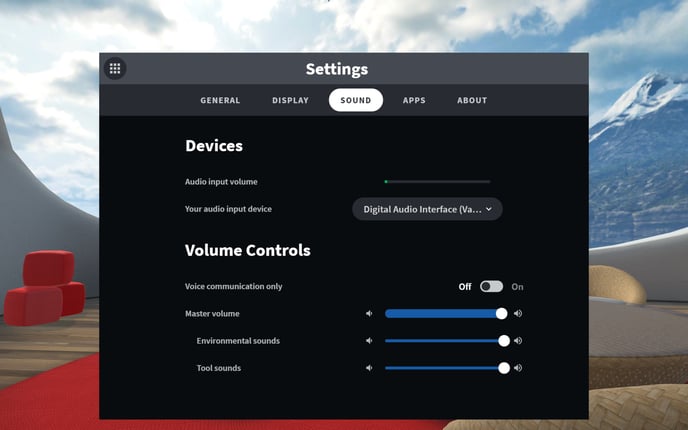Click the 'Master volume' label
The width and height of the screenshot is (688, 430).
point(212,314)
